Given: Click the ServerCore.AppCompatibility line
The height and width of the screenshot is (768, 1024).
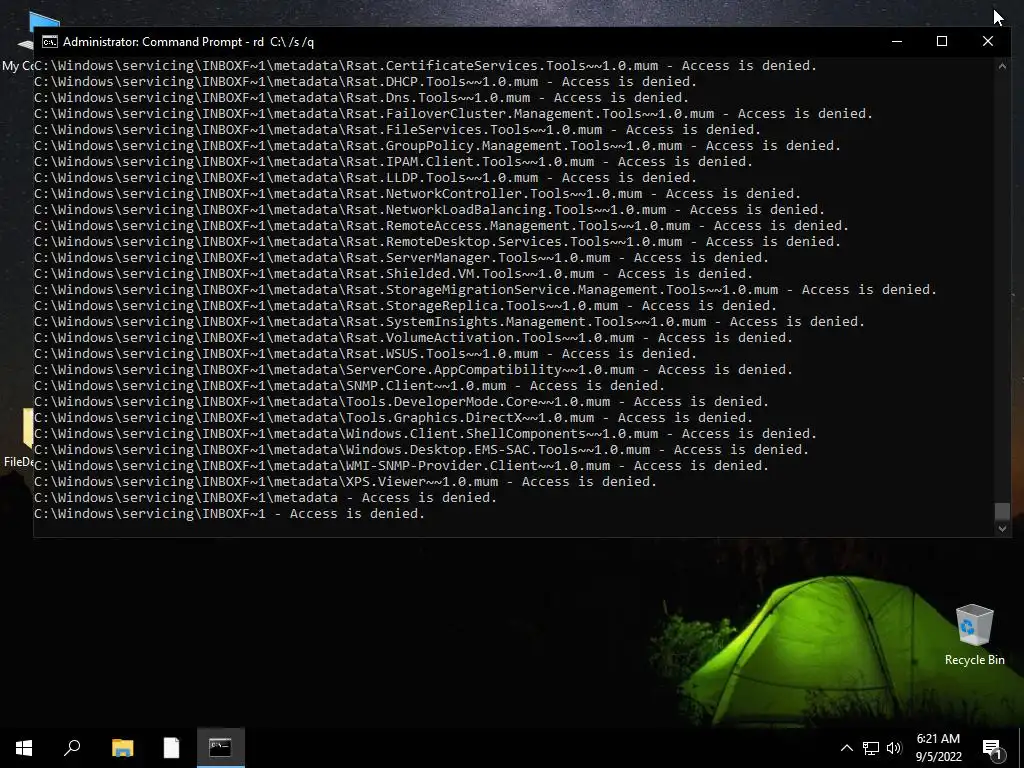Looking at the screenshot, I should point(414,370).
